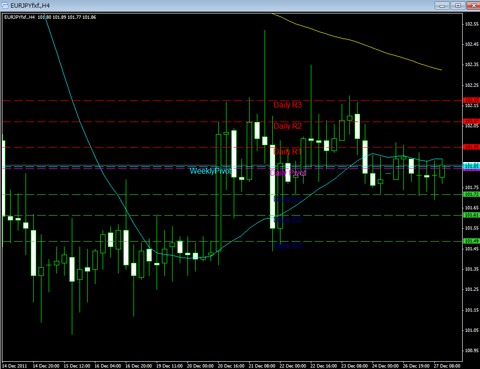Click the 16 Dec 20:00 time label
The image size is (480, 369).
pos(139,366)
